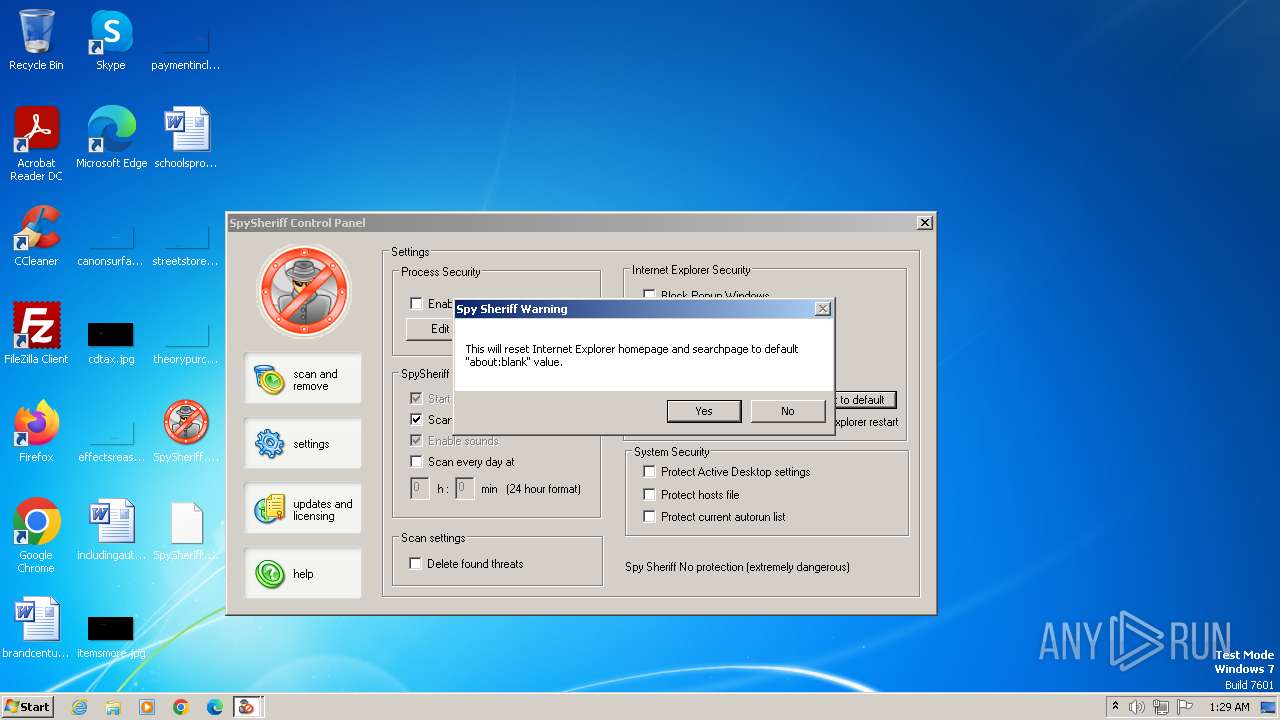Open brandcentu Word document icon
The width and height of the screenshot is (1280, 720).
(36, 628)
